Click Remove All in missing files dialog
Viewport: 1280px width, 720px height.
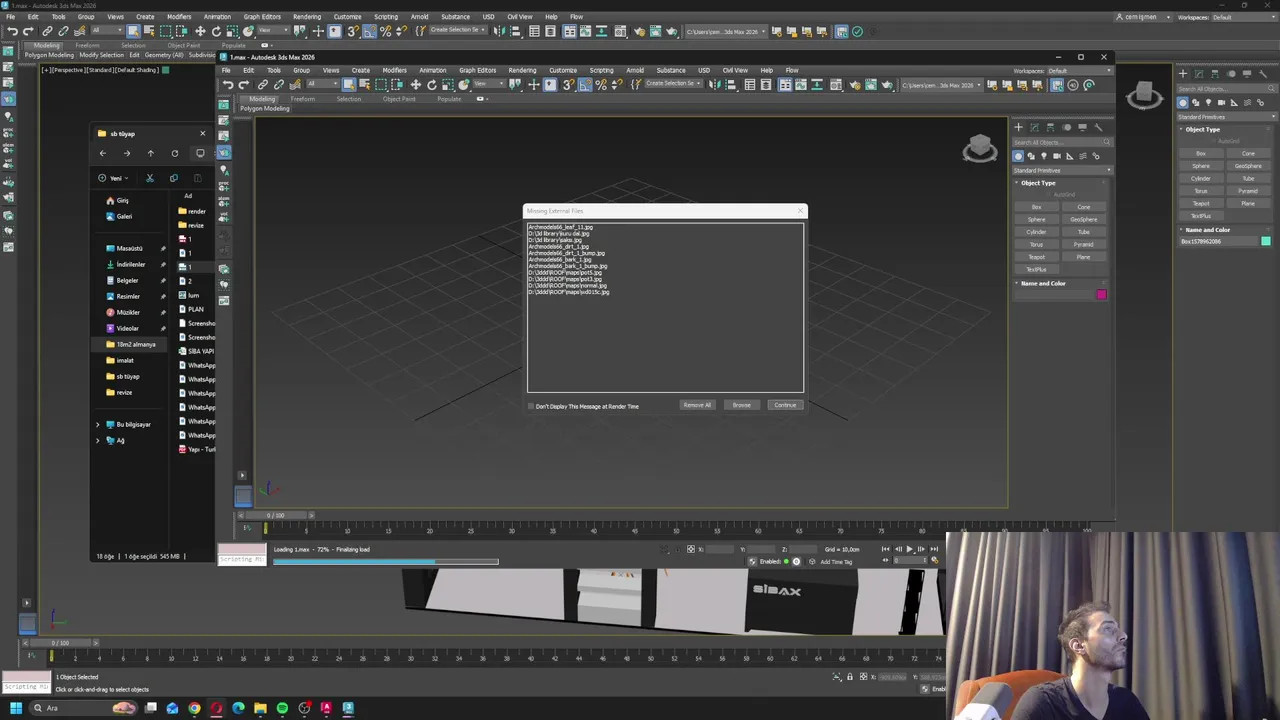click(697, 405)
